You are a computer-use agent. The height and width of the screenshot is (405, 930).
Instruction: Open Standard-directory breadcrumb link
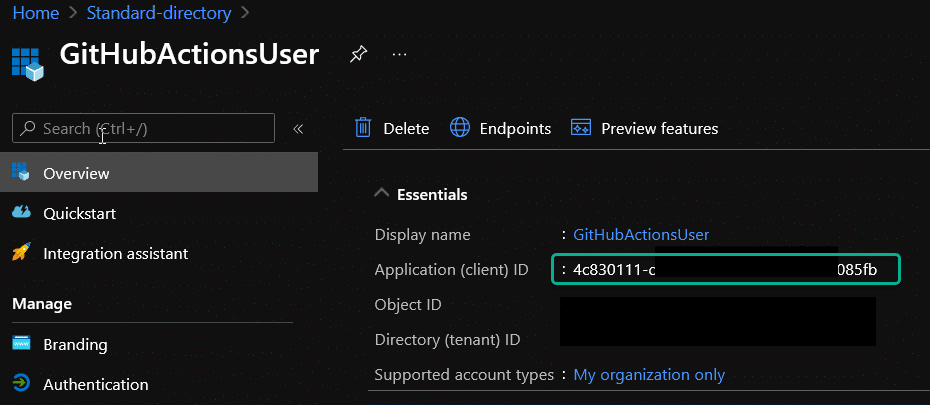[x=159, y=12]
